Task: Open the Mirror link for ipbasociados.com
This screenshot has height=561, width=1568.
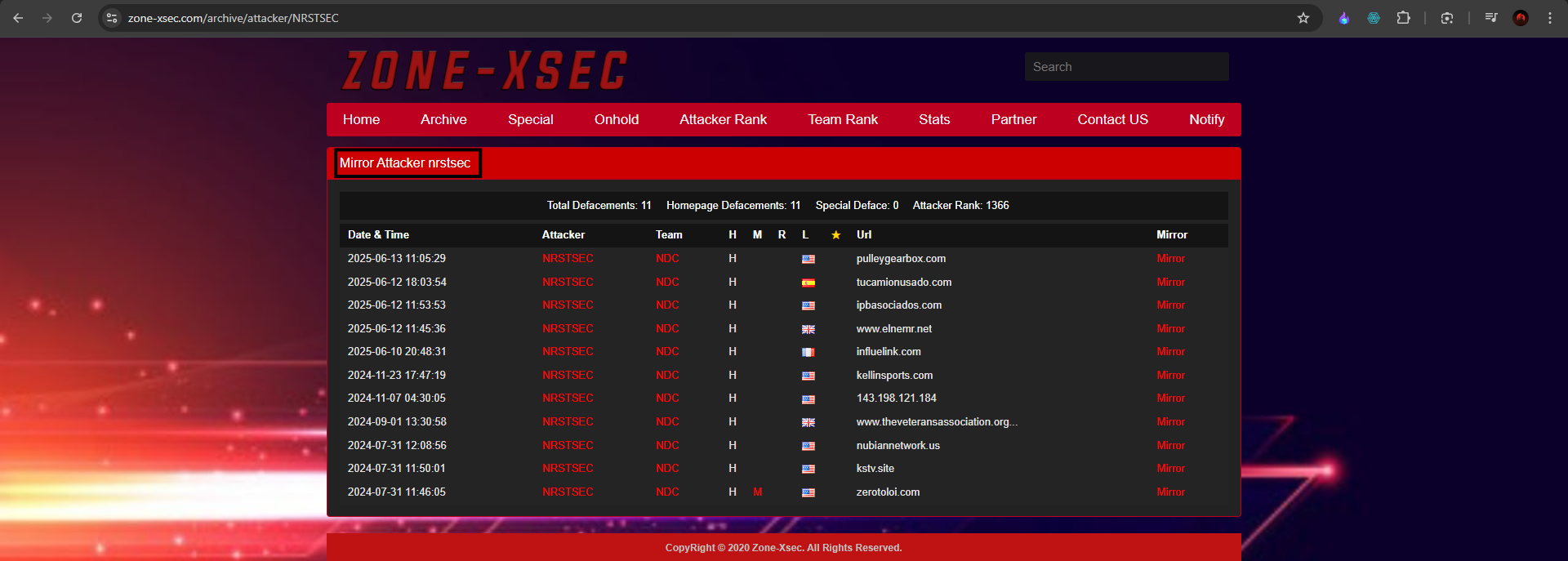Action: [x=1170, y=305]
